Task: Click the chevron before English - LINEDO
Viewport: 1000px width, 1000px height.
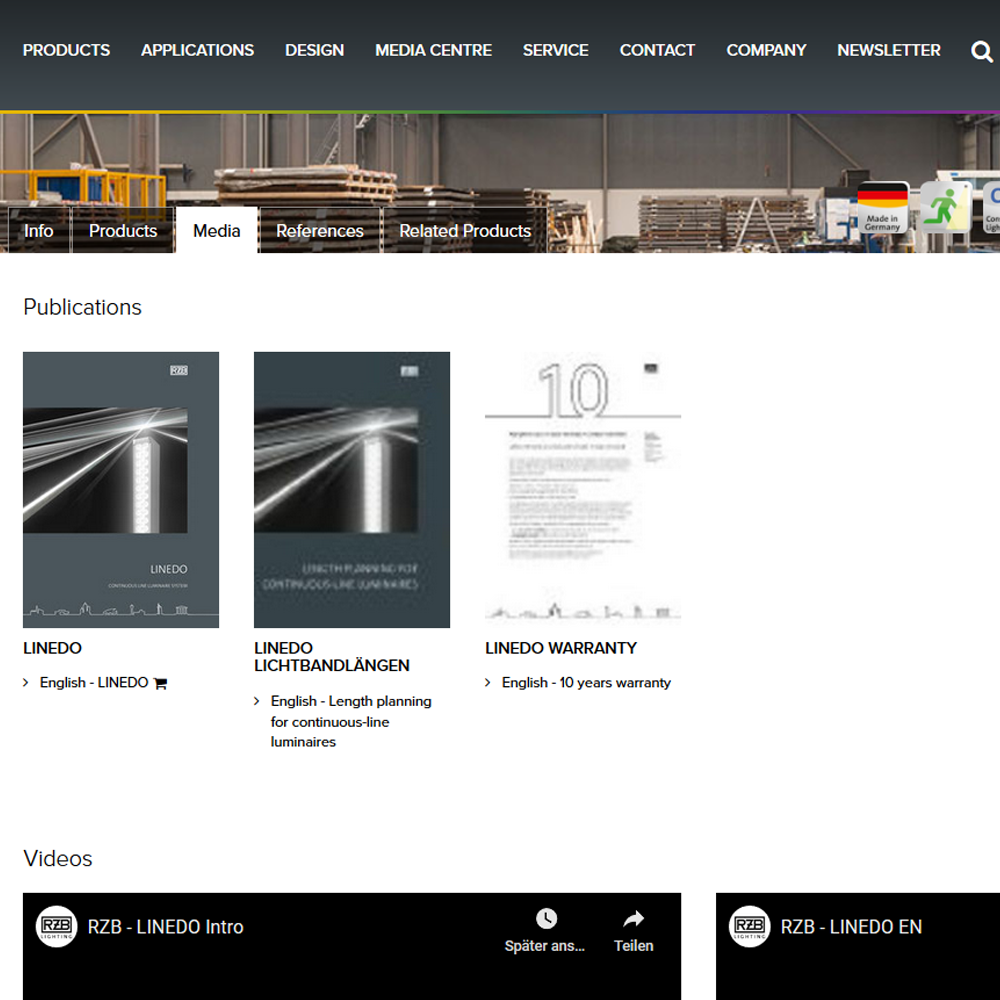Action: click(26, 682)
